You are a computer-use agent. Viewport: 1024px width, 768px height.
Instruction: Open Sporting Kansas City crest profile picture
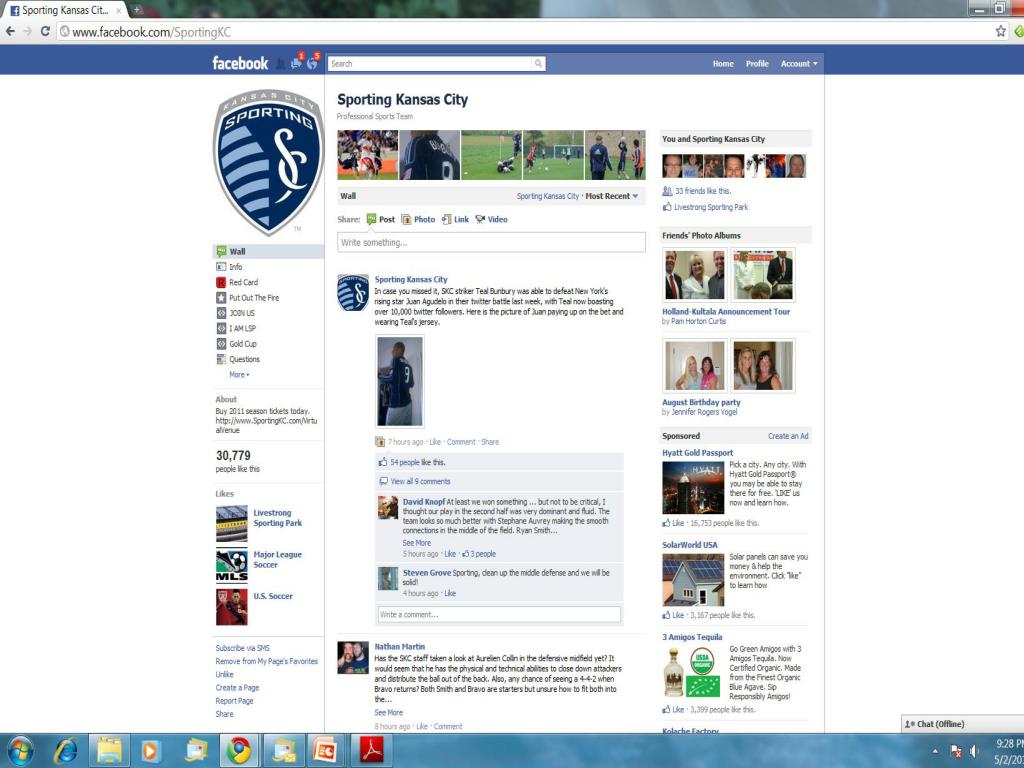pyautogui.click(x=268, y=162)
